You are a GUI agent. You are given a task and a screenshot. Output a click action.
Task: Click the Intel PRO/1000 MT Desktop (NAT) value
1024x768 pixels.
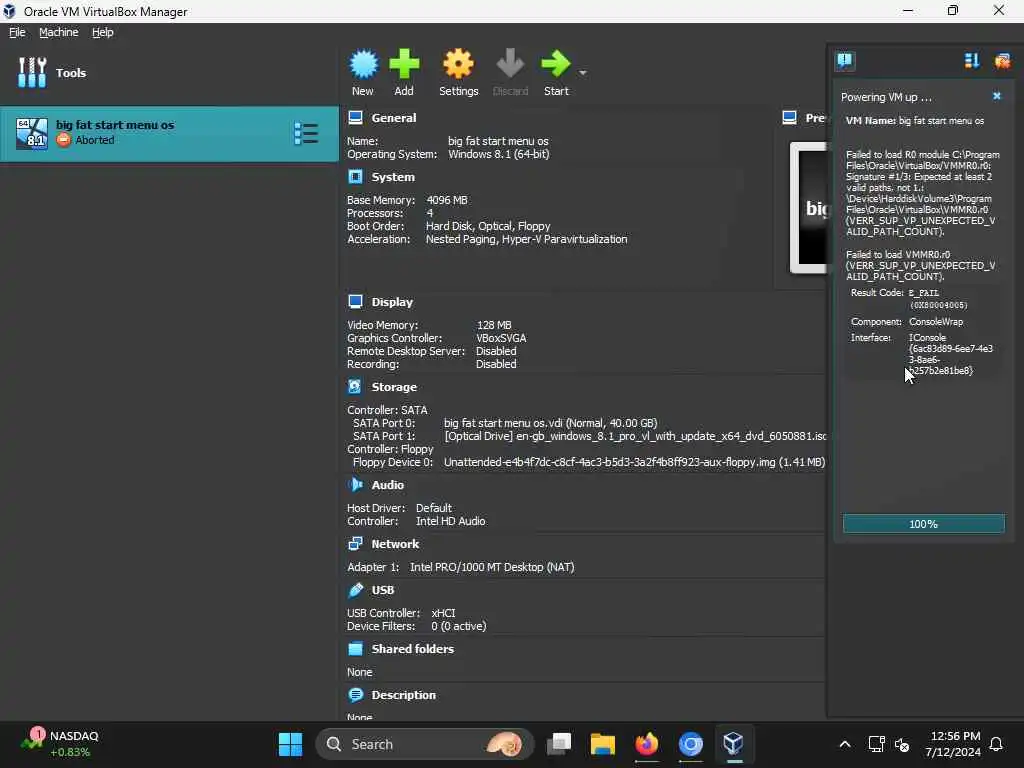(x=492, y=567)
